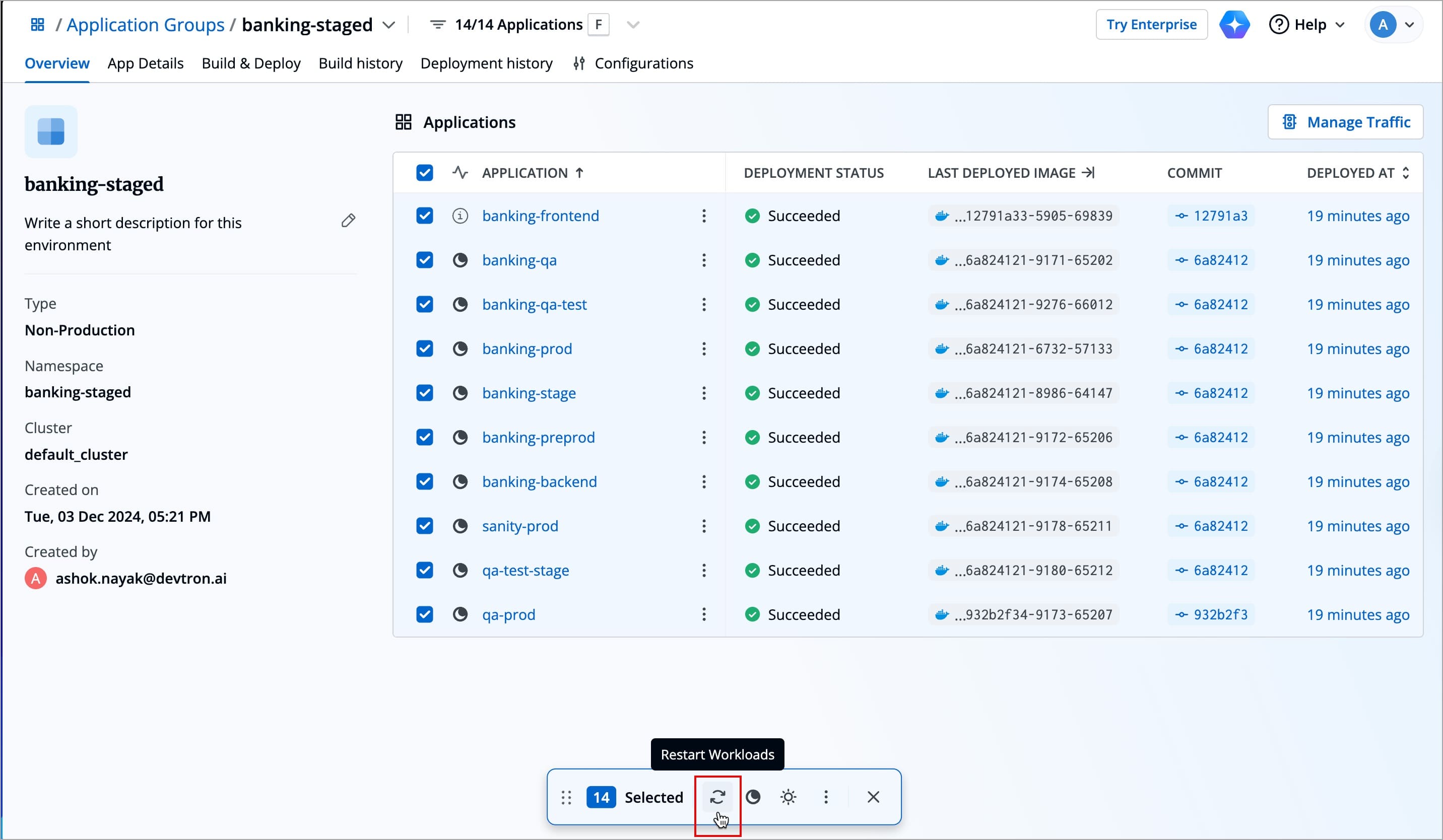Click the info icon next to banking-frontend
Image resolution: width=1443 pixels, height=840 pixels.
[460, 216]
